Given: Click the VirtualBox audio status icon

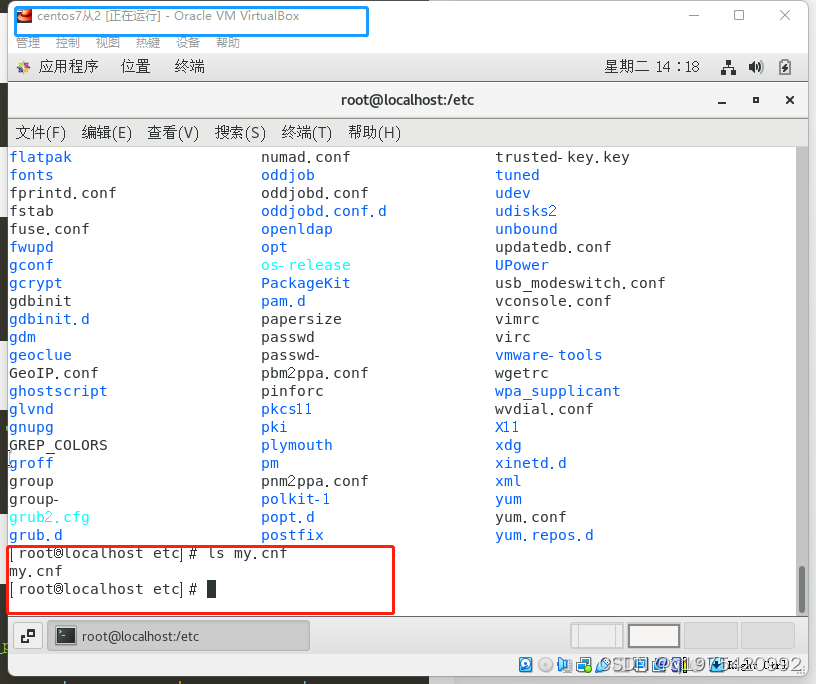Looking at the screenshot, I should point(564,665).
